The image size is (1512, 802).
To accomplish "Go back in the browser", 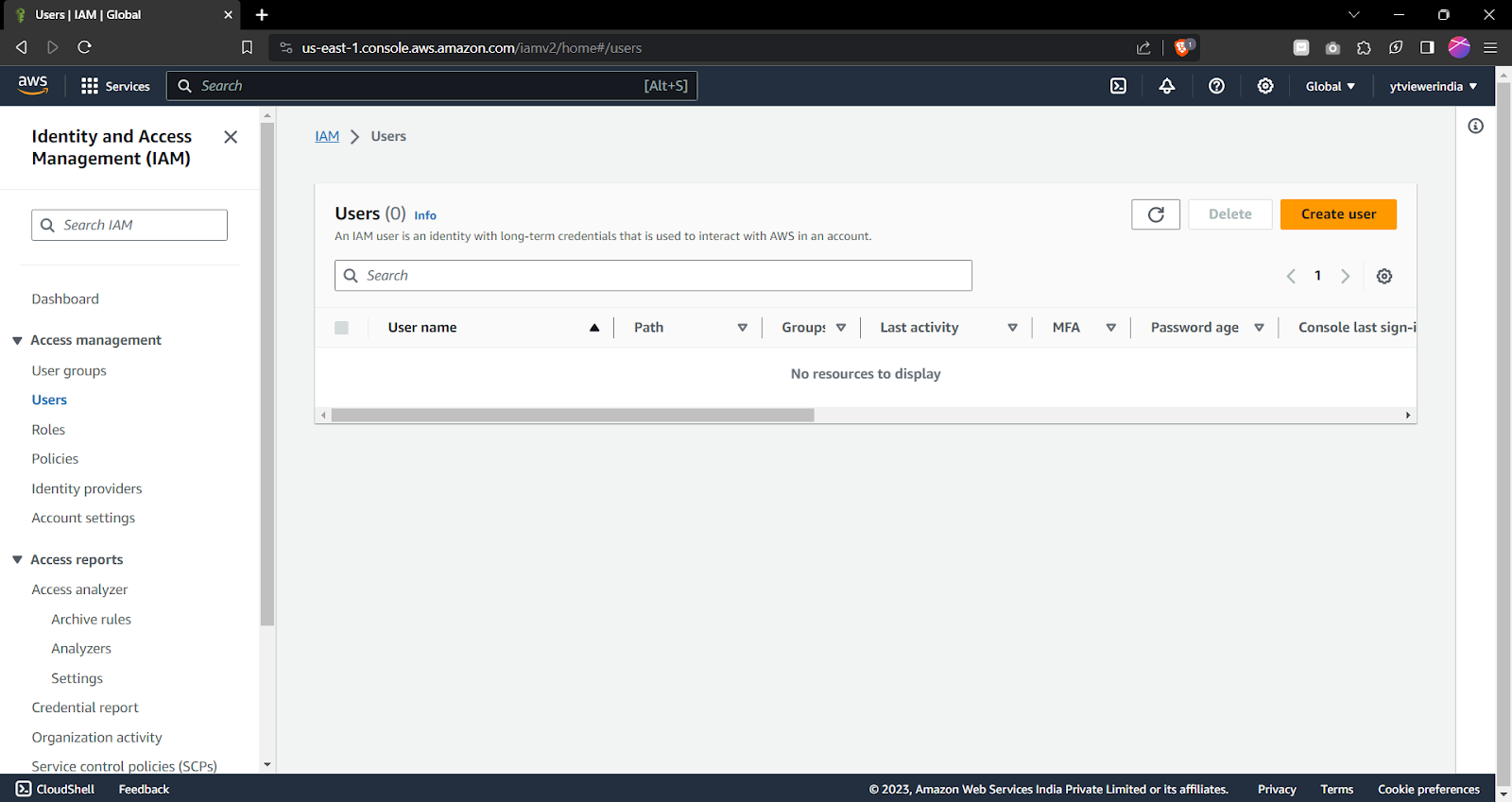I will click(21, 47).
